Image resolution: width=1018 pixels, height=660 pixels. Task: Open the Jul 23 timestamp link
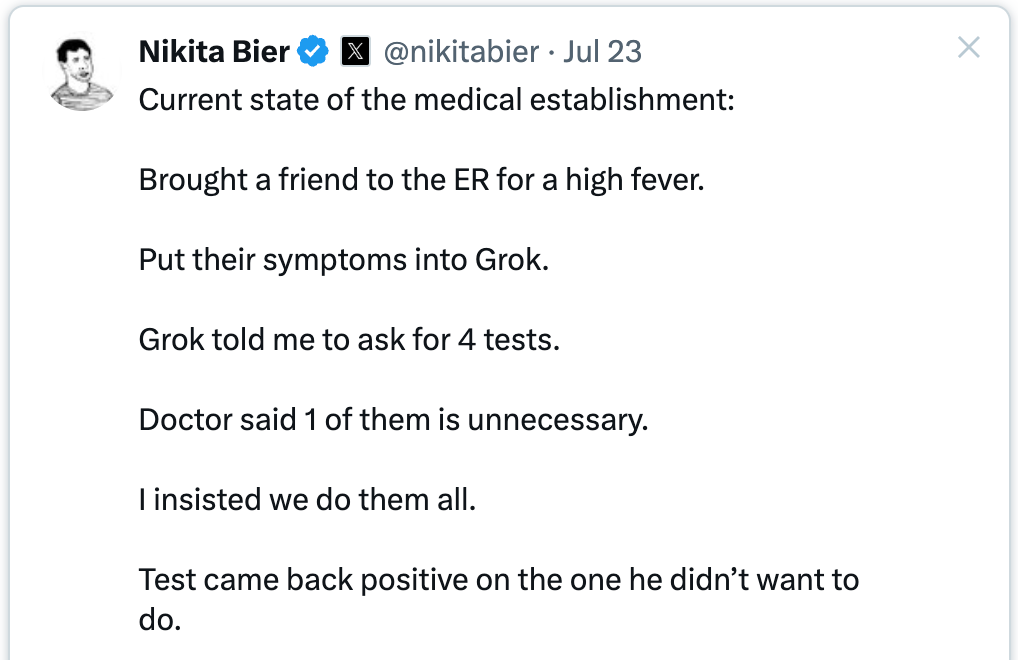[602, 51]
